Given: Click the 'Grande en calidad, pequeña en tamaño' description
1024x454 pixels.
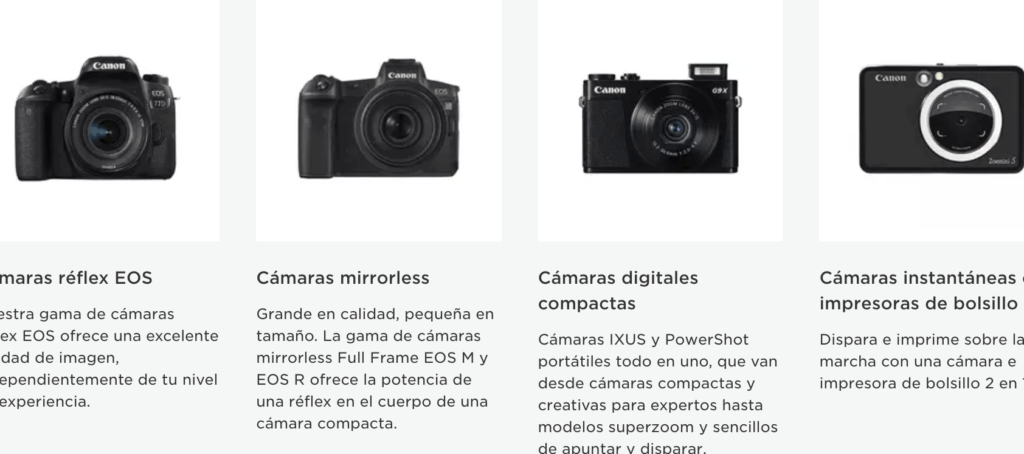Looking at the screenshot, I should (x=375, y=369).
